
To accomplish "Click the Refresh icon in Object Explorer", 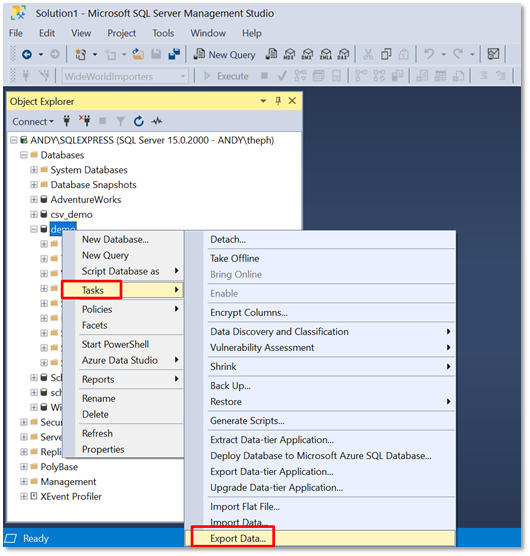I will (x=139, y=121).
